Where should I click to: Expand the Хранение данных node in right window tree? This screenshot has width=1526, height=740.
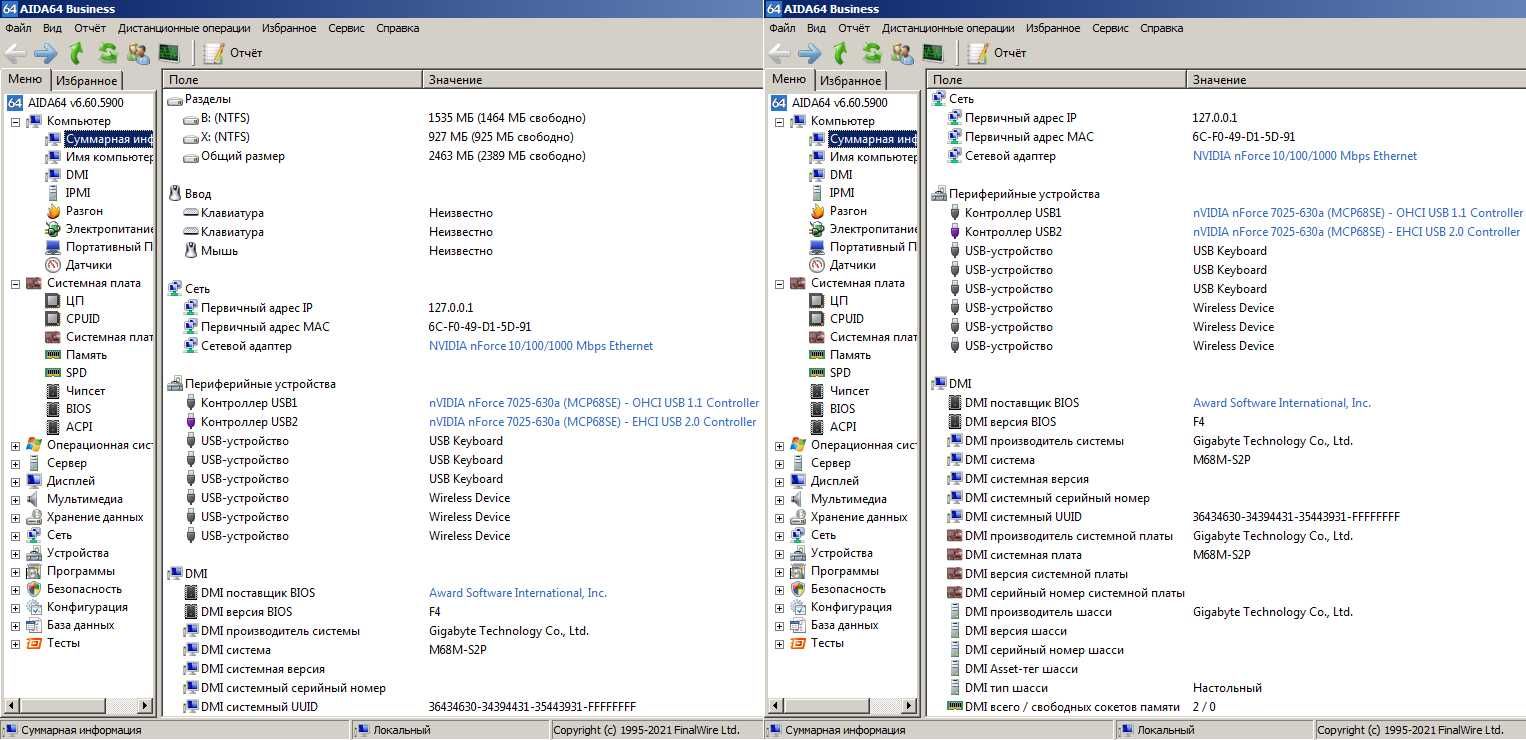(x=779, y=517)
